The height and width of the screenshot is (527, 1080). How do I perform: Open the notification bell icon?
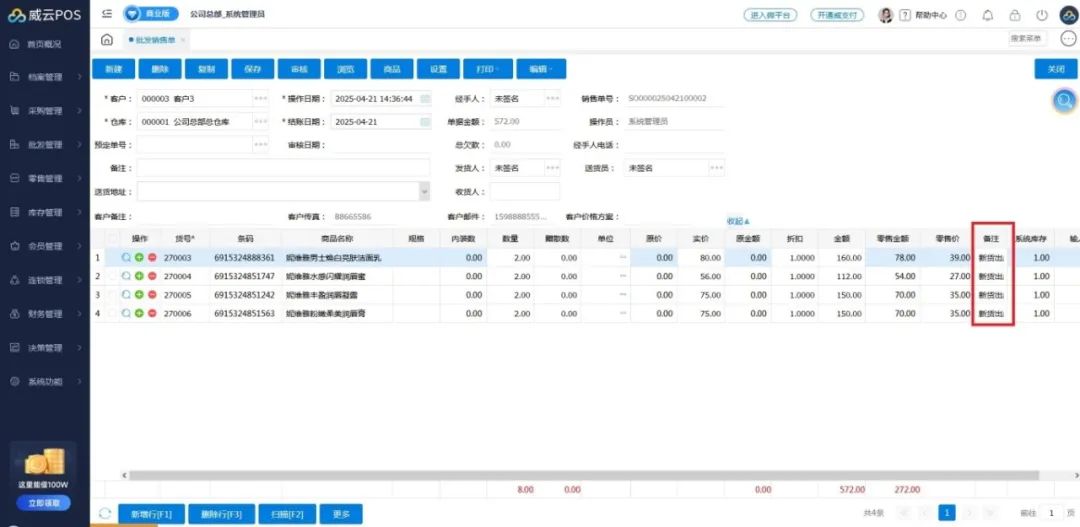click(988, 15)
